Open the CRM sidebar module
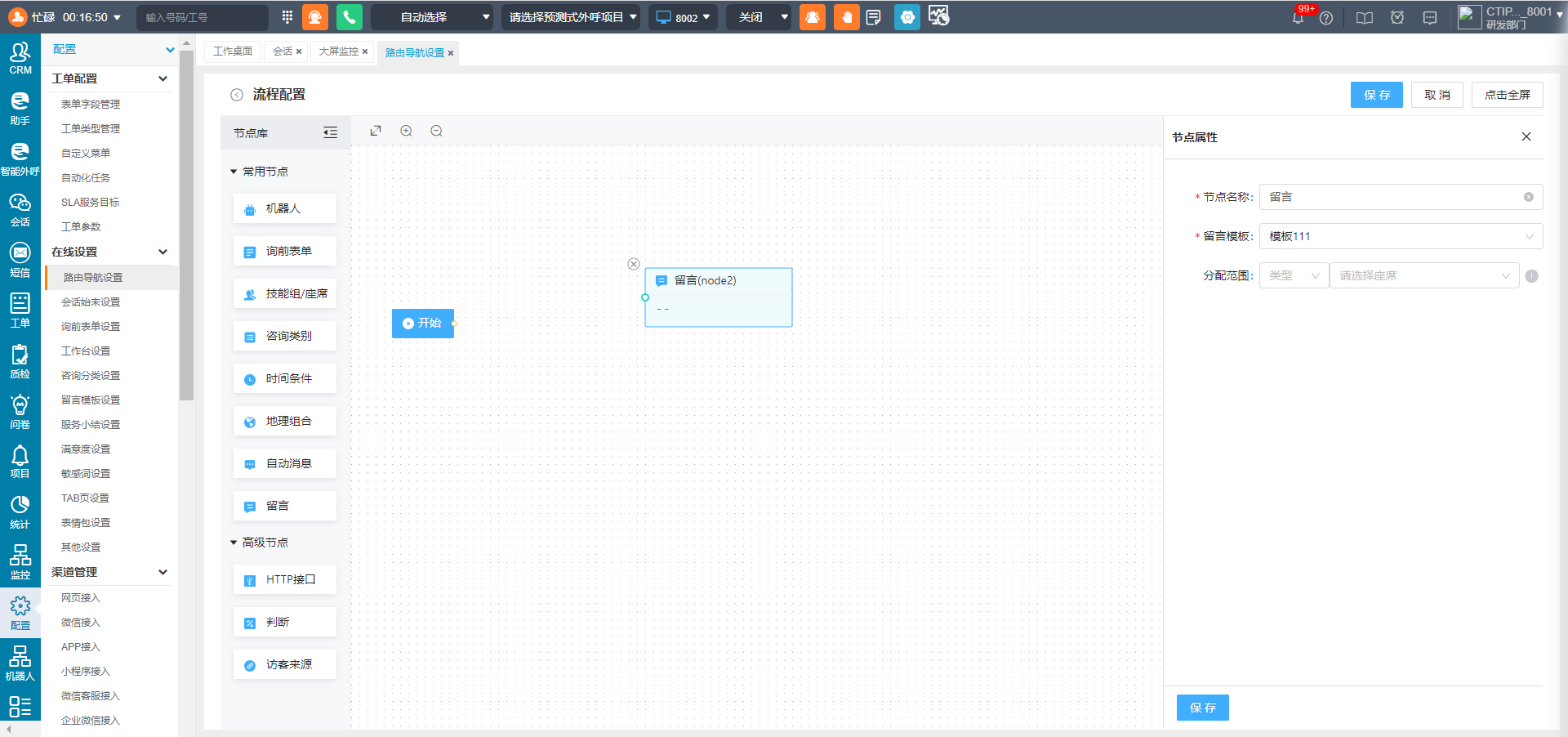 (20, 59)
